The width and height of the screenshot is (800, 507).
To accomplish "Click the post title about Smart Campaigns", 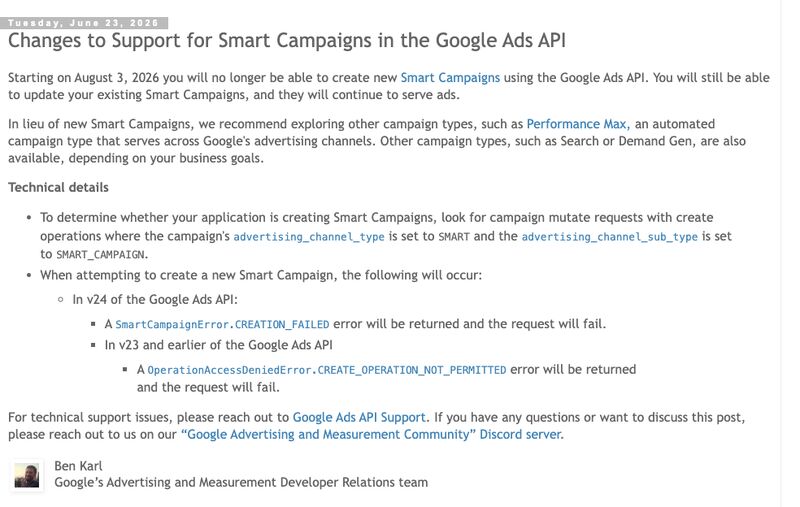I will tap(287, 40).
